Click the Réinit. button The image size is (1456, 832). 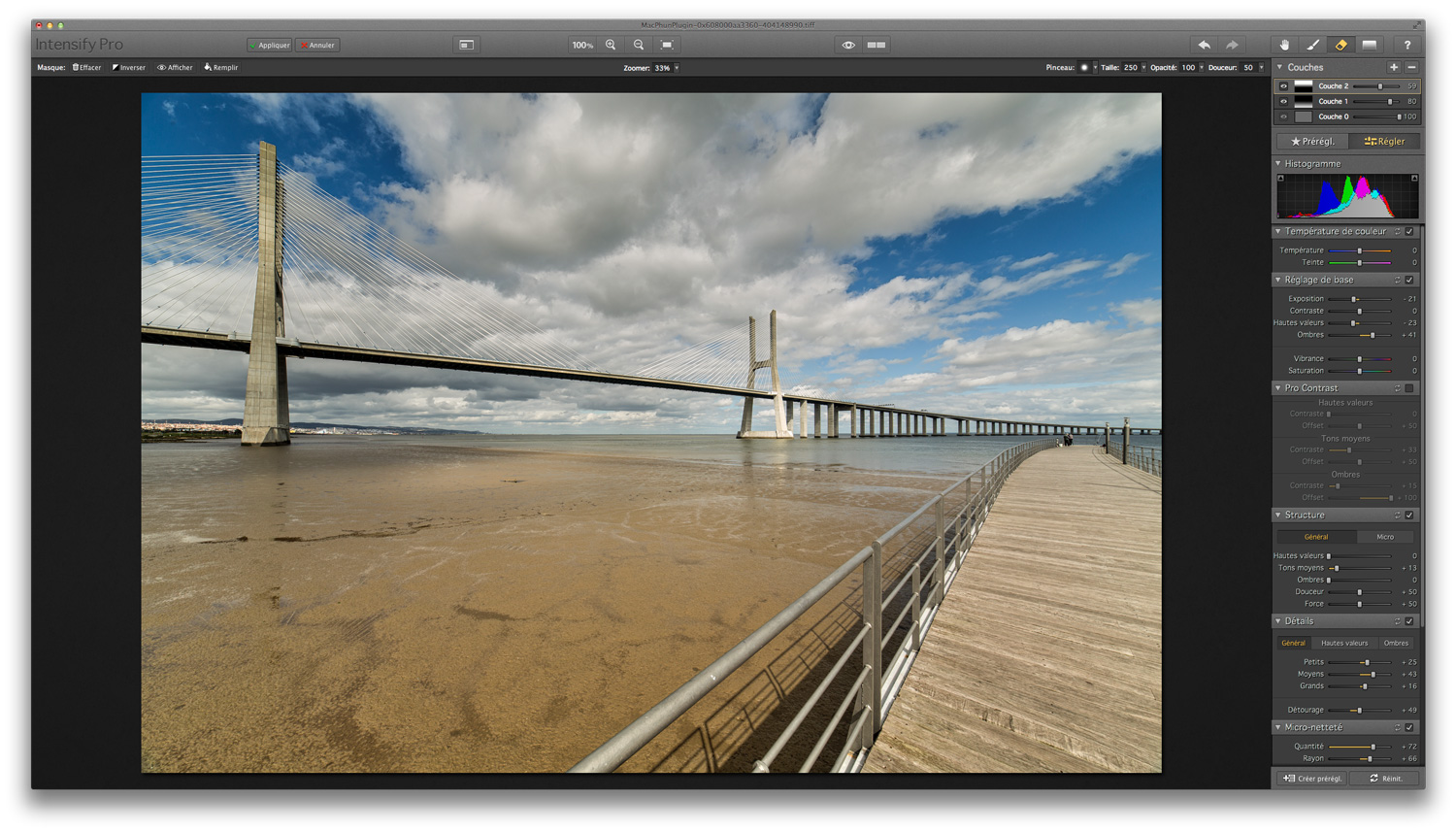point(1385,779)
